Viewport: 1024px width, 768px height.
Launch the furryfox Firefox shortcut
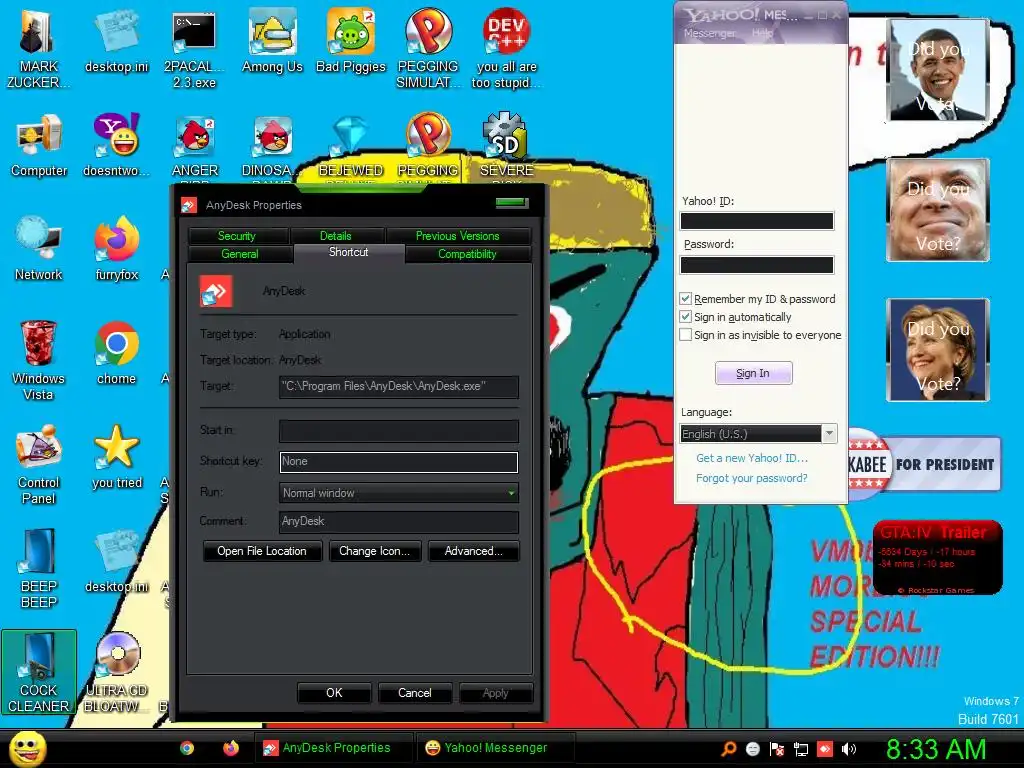116,249
